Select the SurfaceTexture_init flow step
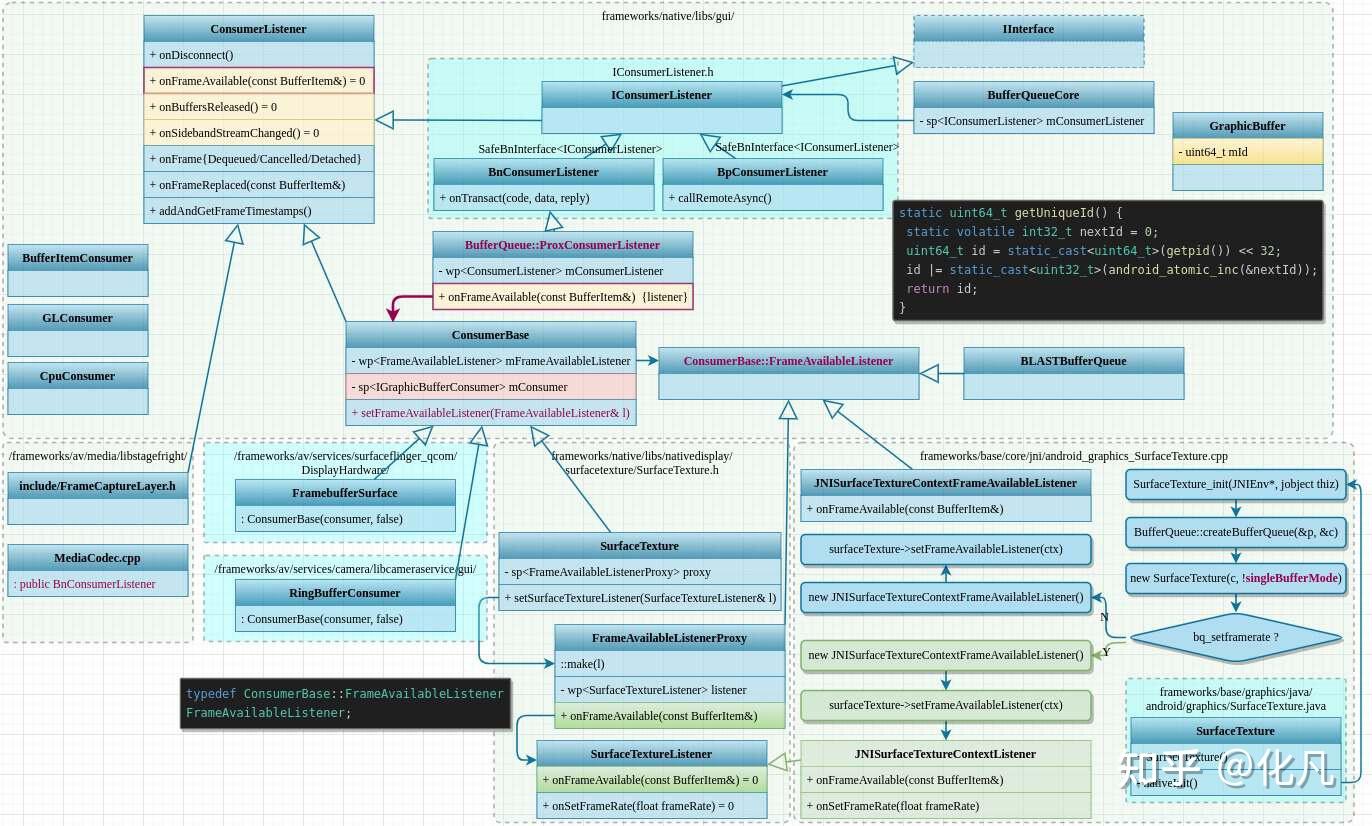Image resolution: width=1372 pixels, height=826 pixels. [1235, 485]
